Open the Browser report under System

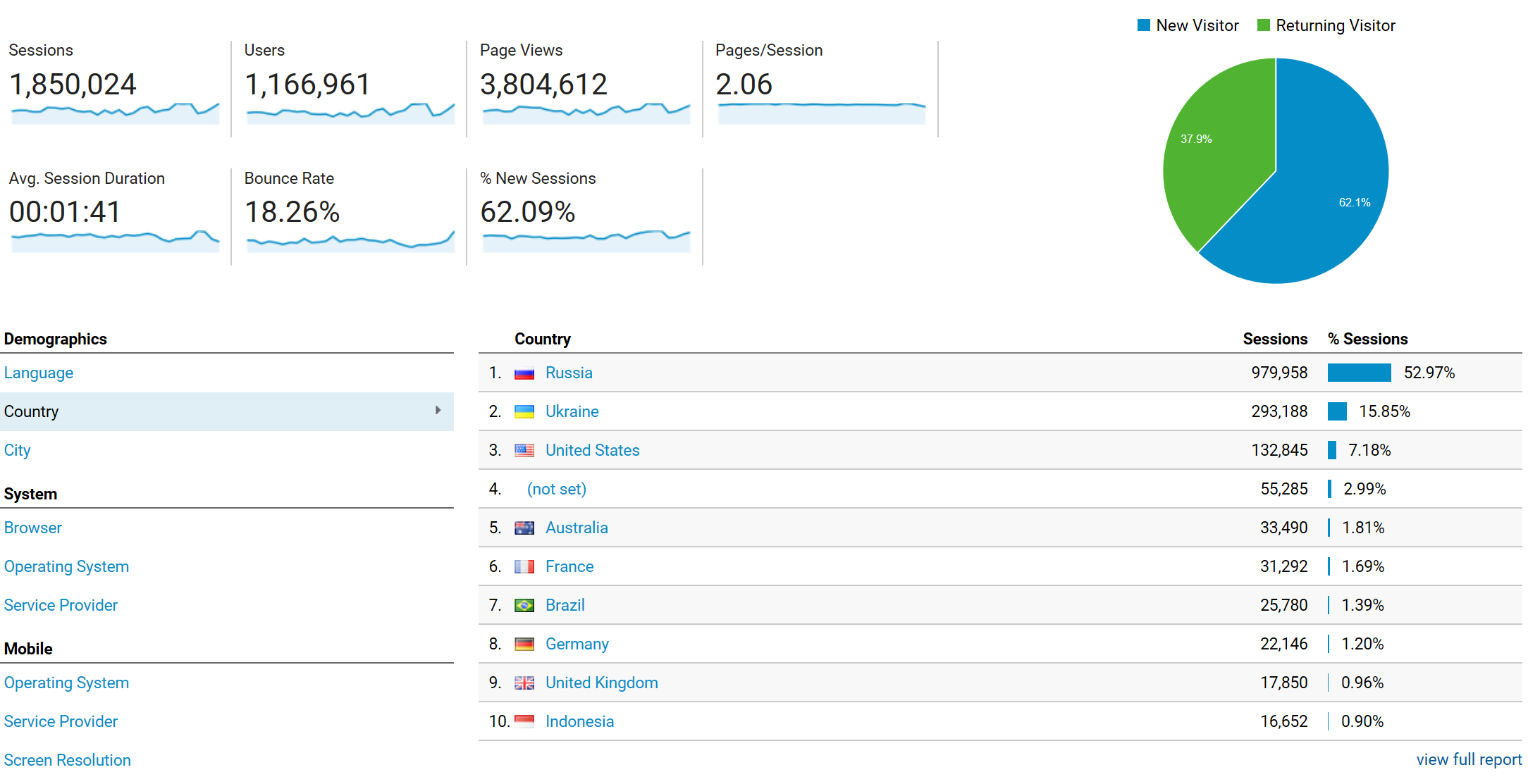pos(32,528)
